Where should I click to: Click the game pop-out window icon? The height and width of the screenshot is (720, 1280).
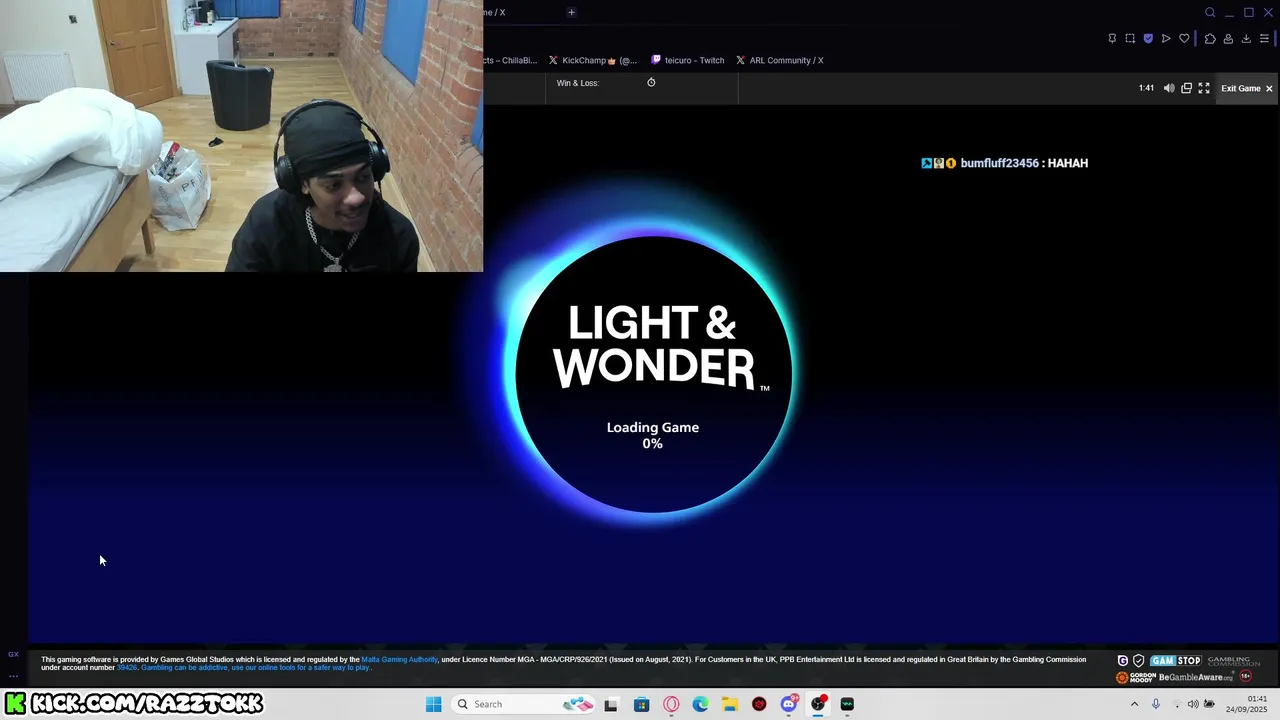pos(1187,88)
